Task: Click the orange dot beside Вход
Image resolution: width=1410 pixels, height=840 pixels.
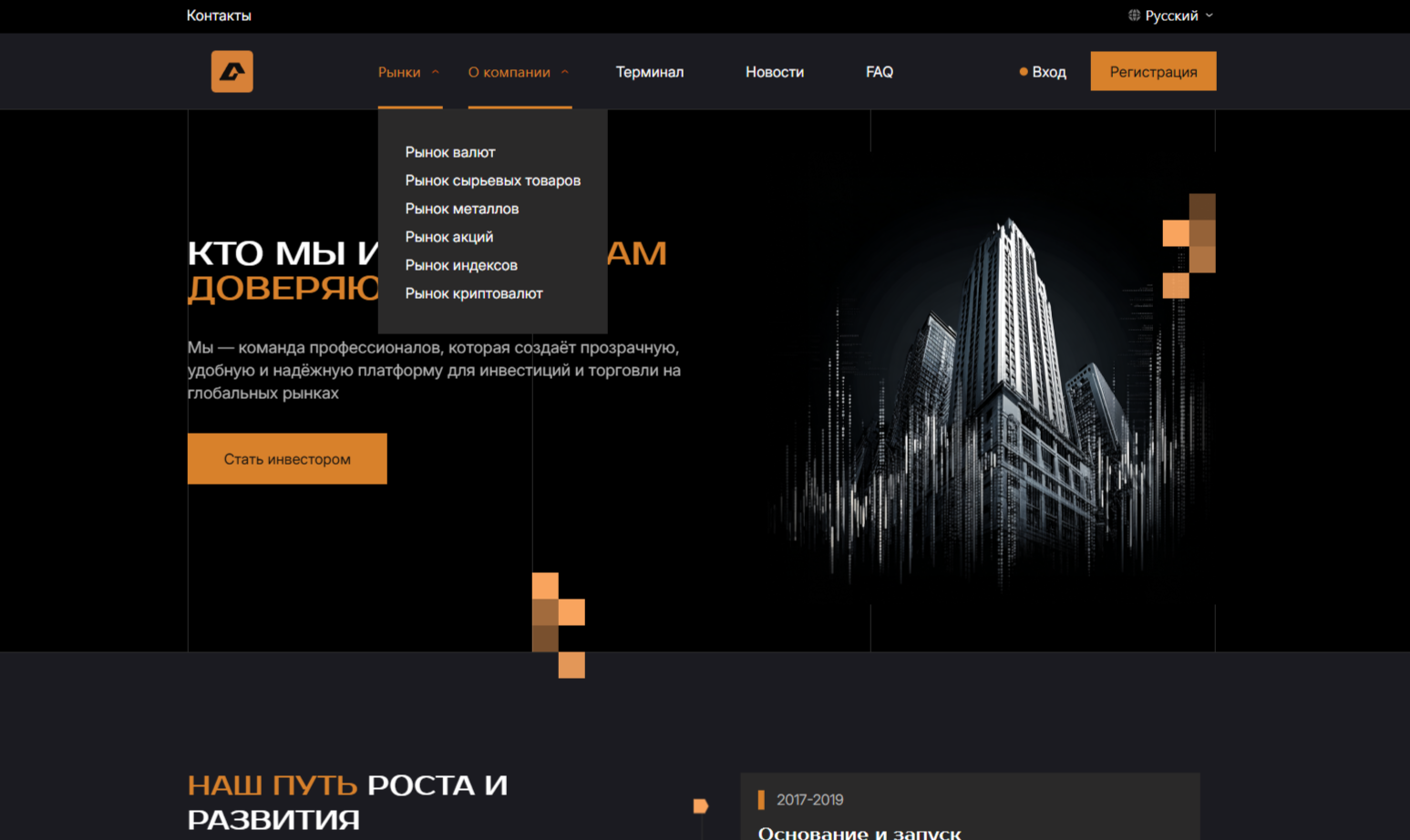Action: click(1024, 71)
